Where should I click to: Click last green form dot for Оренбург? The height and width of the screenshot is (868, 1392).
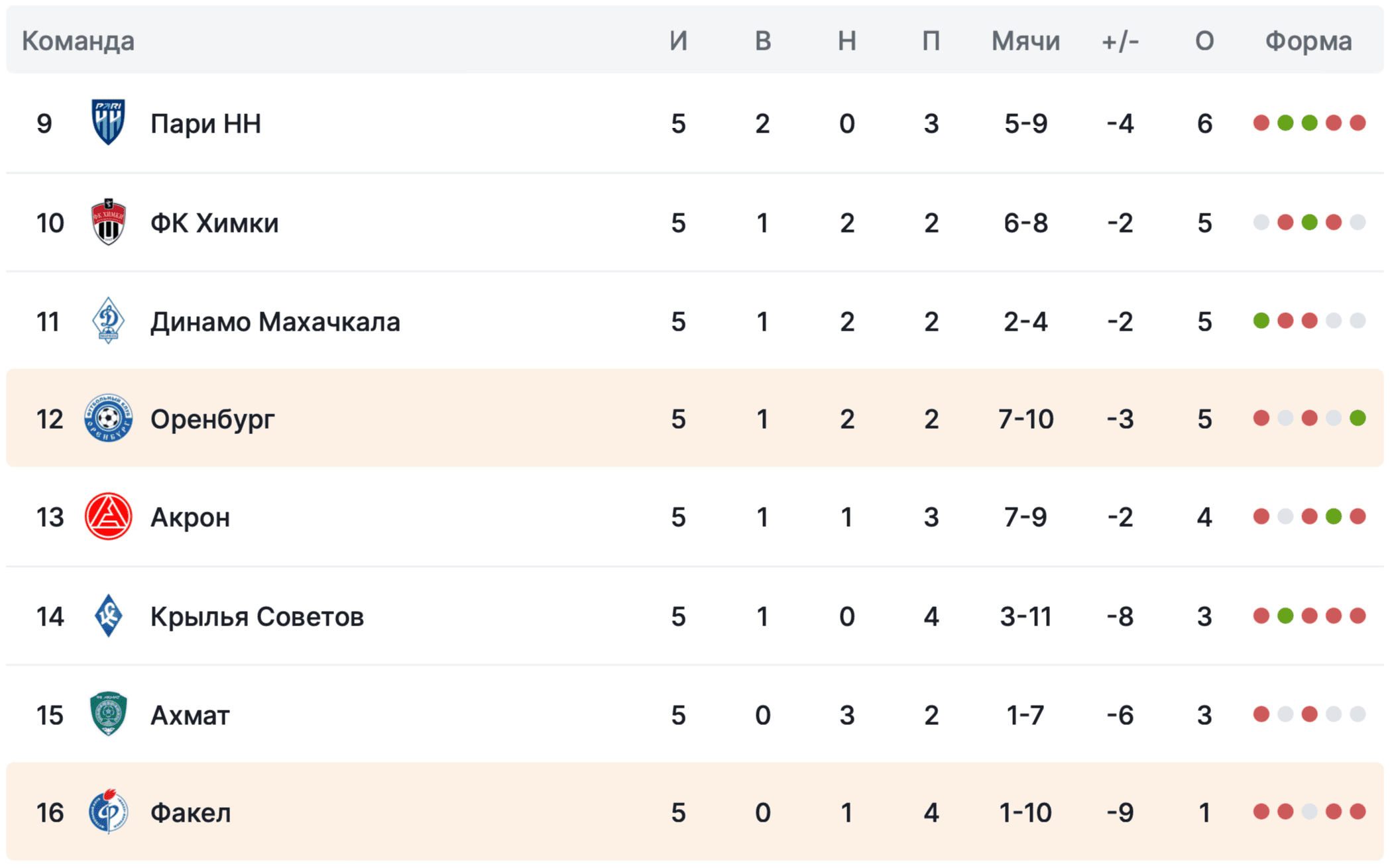(x=1358, y=418)
